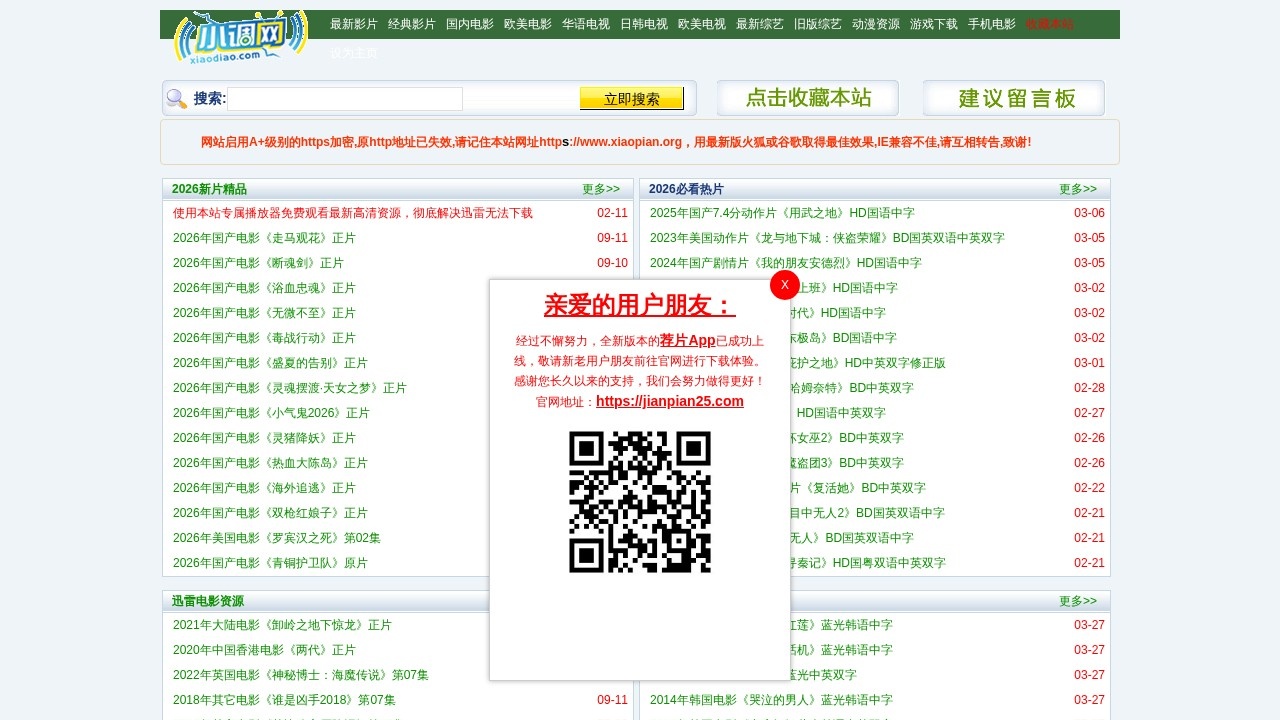The image size is (1280, 720).
Task: Click the magnifying glass search icon
Action: [x=176, y=99]
